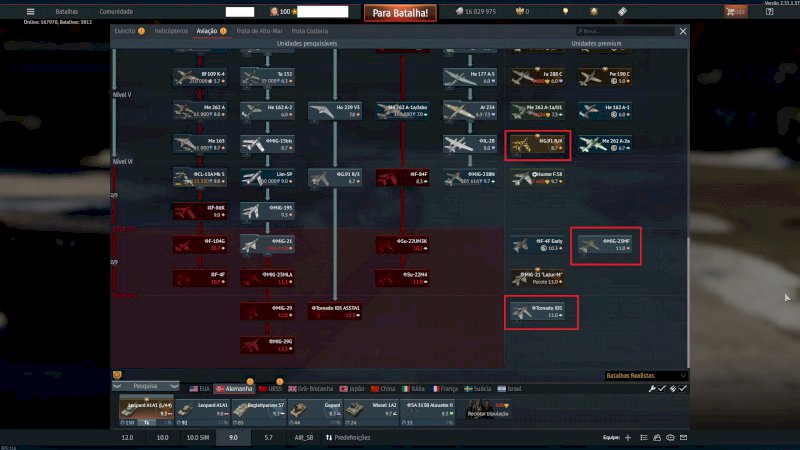This screenshot has width=800, height=450.
Task: Open the Batalhas menu
Action: pos(67,11)
